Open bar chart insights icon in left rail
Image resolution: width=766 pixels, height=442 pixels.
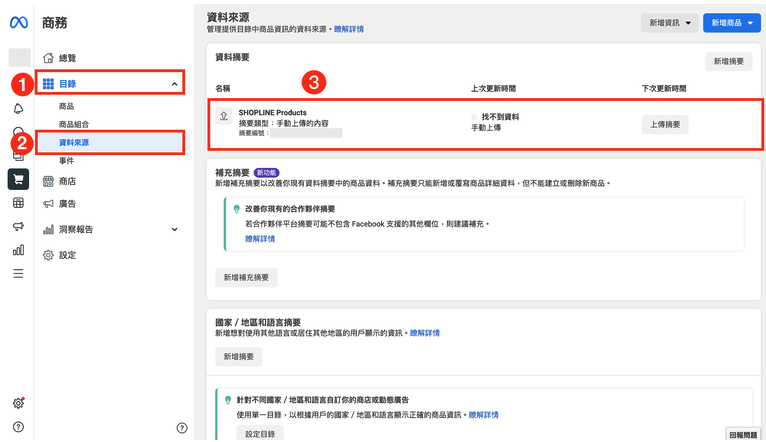(x=18, y=250)
